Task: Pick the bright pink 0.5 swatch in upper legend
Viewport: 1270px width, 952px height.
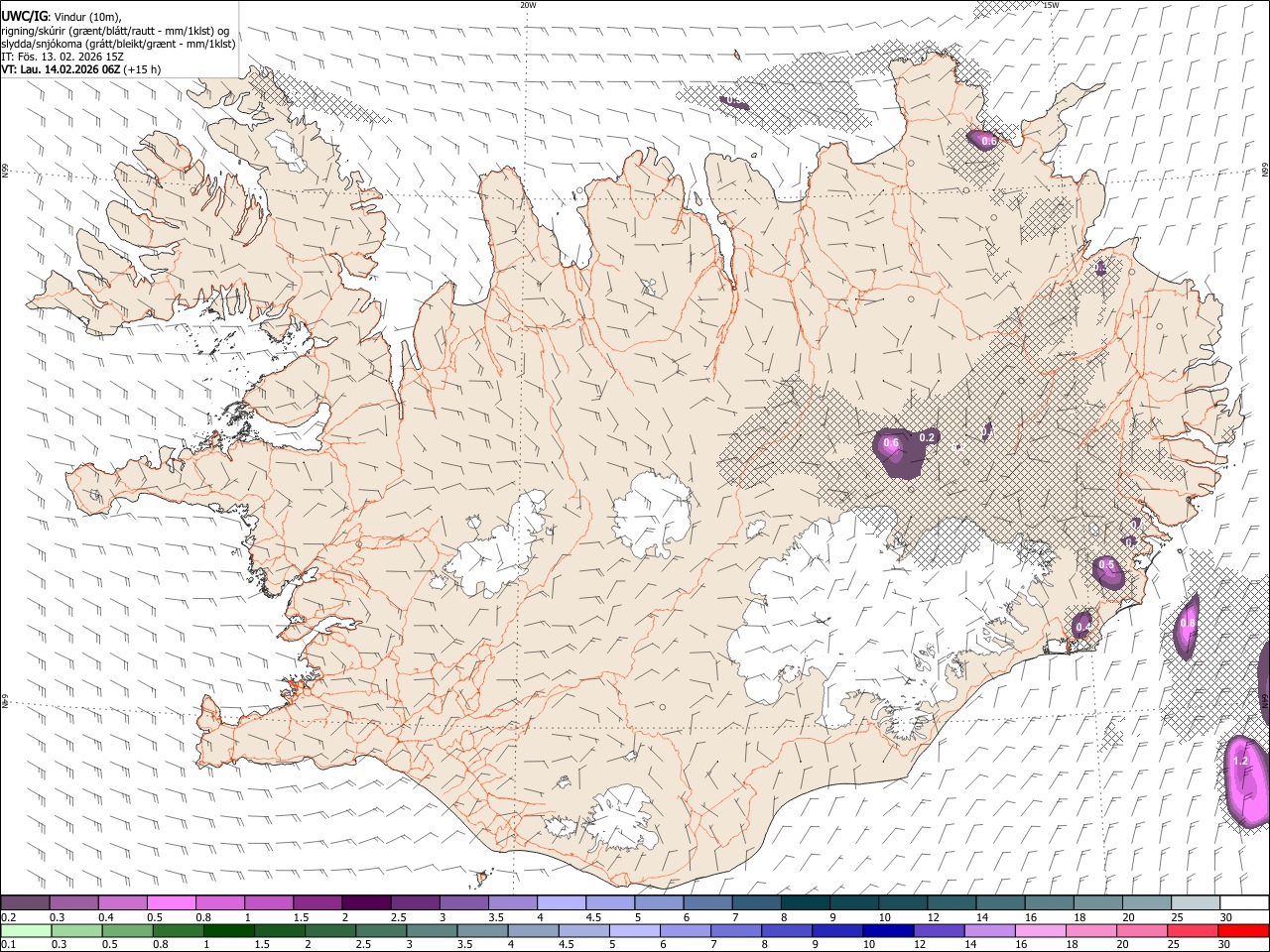Action: tap(171, 903)
